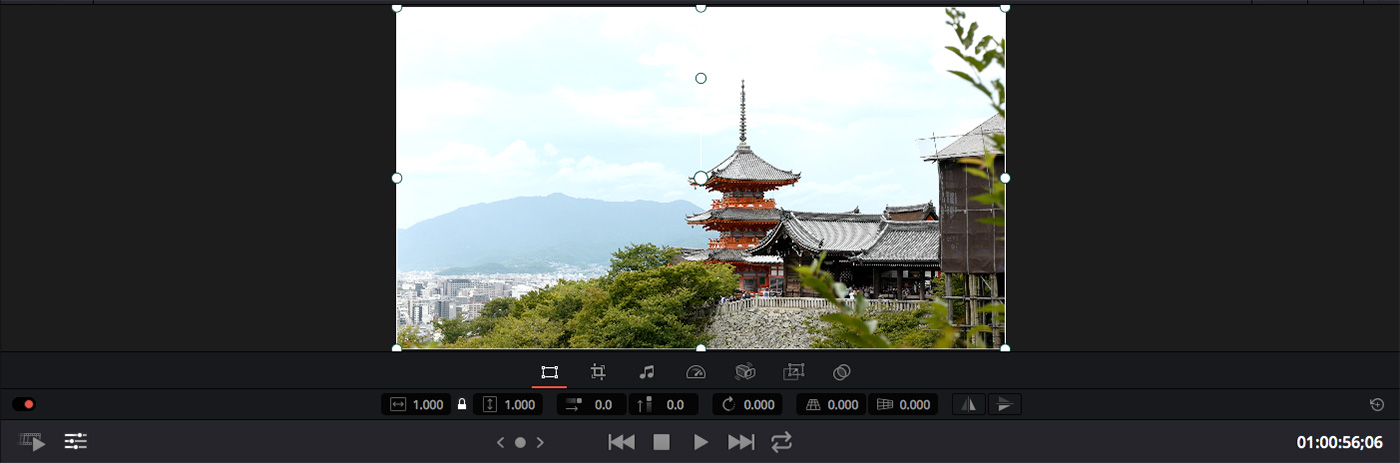Image resolution: width=1400 pixels, height=463 pixels.
Task: Jump to next clip
Action: click(741, 442)
